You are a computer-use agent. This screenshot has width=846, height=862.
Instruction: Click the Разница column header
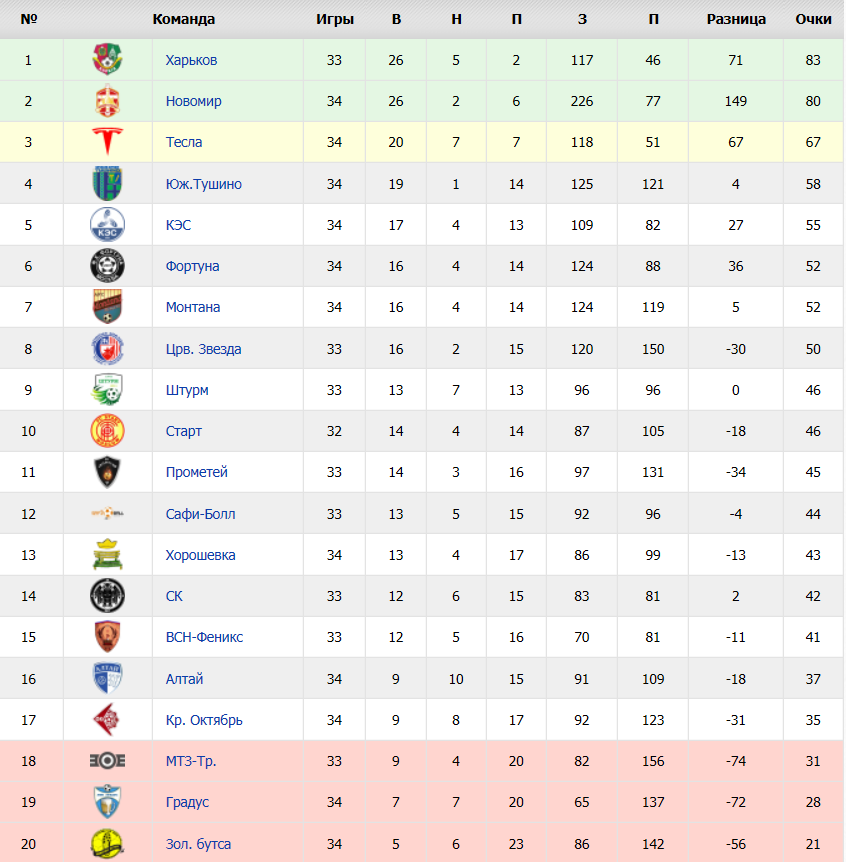pos(736,19)
